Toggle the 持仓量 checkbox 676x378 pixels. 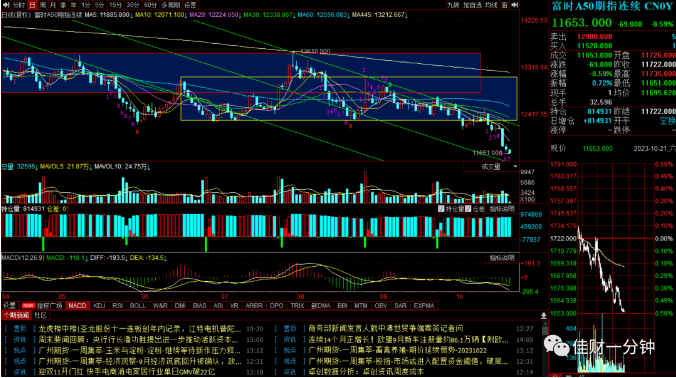coord(441,209)
